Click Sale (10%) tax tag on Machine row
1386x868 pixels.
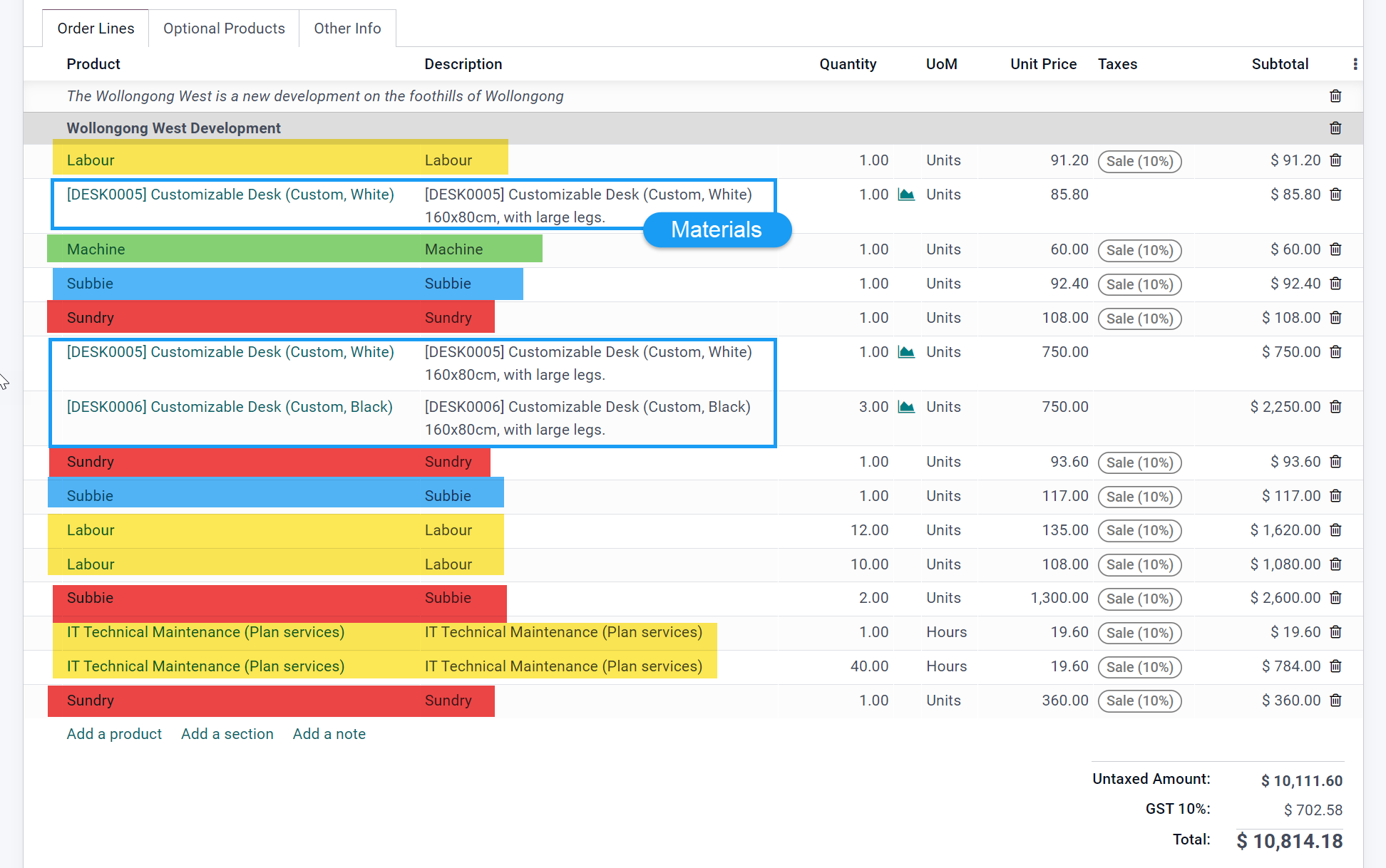(x=1139, y=250)
